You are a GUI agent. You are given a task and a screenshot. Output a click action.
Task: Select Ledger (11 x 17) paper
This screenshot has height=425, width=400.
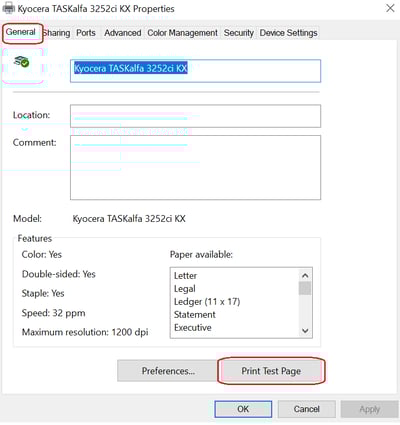pyautogui.click(x=207, y=302)
